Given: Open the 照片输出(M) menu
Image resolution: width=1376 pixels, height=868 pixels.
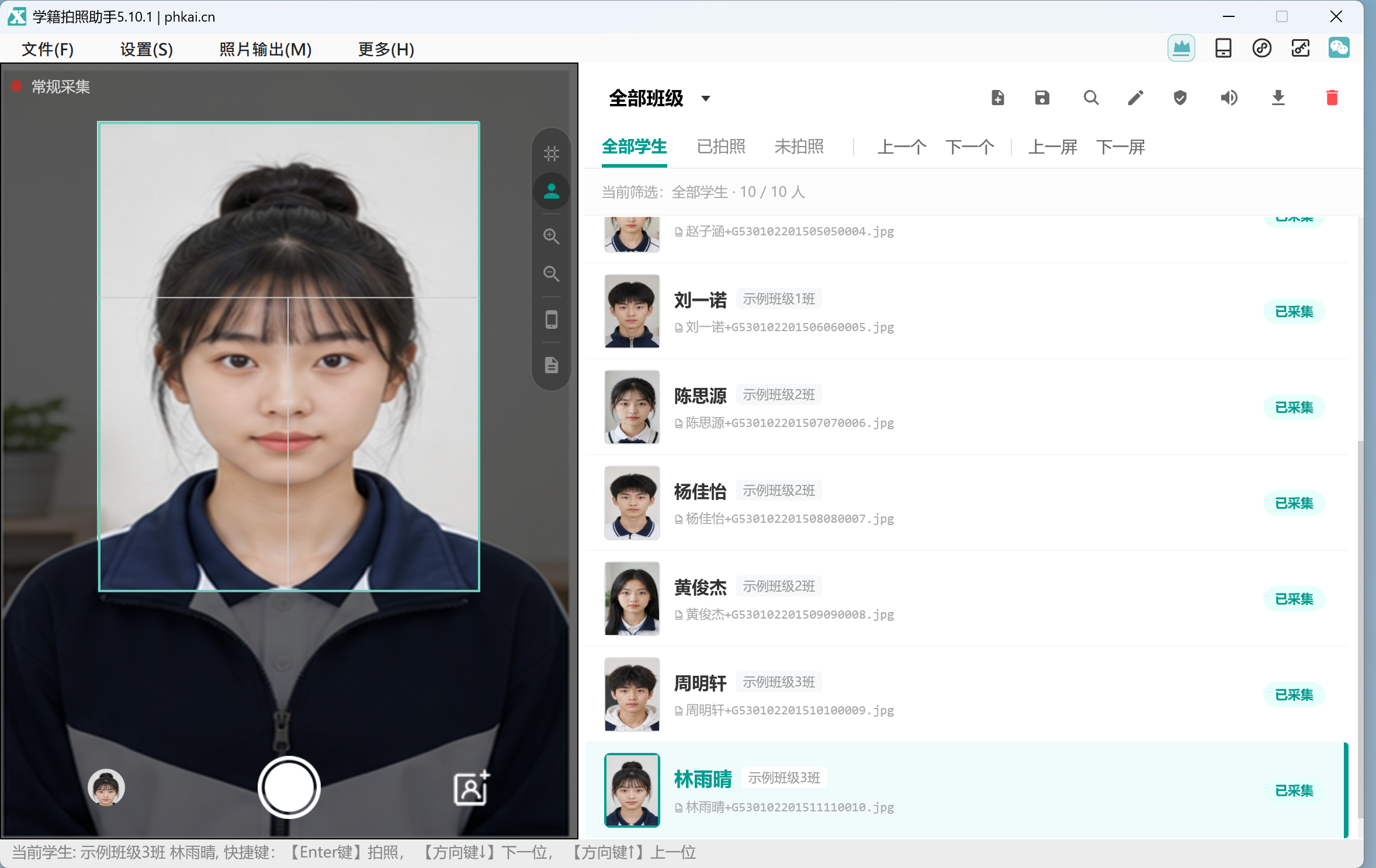Looking at the screenshot, I should tap(265, 49).
